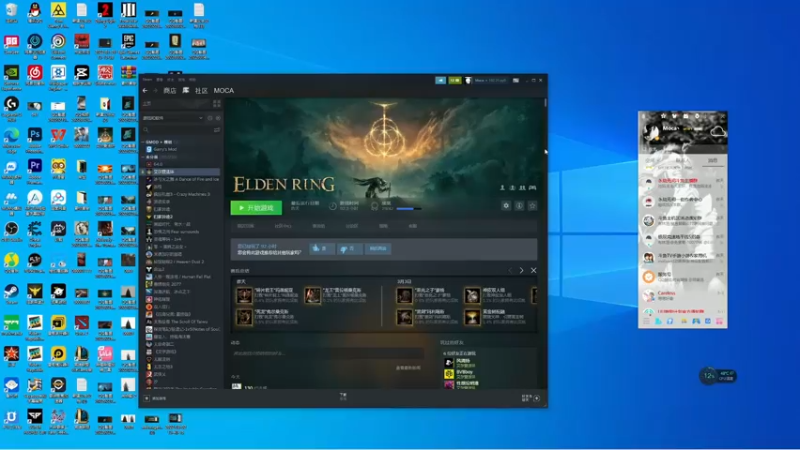Open advanced filter options beside search
Viewport: 800px width, 450px height.
[x=217, y=130]
